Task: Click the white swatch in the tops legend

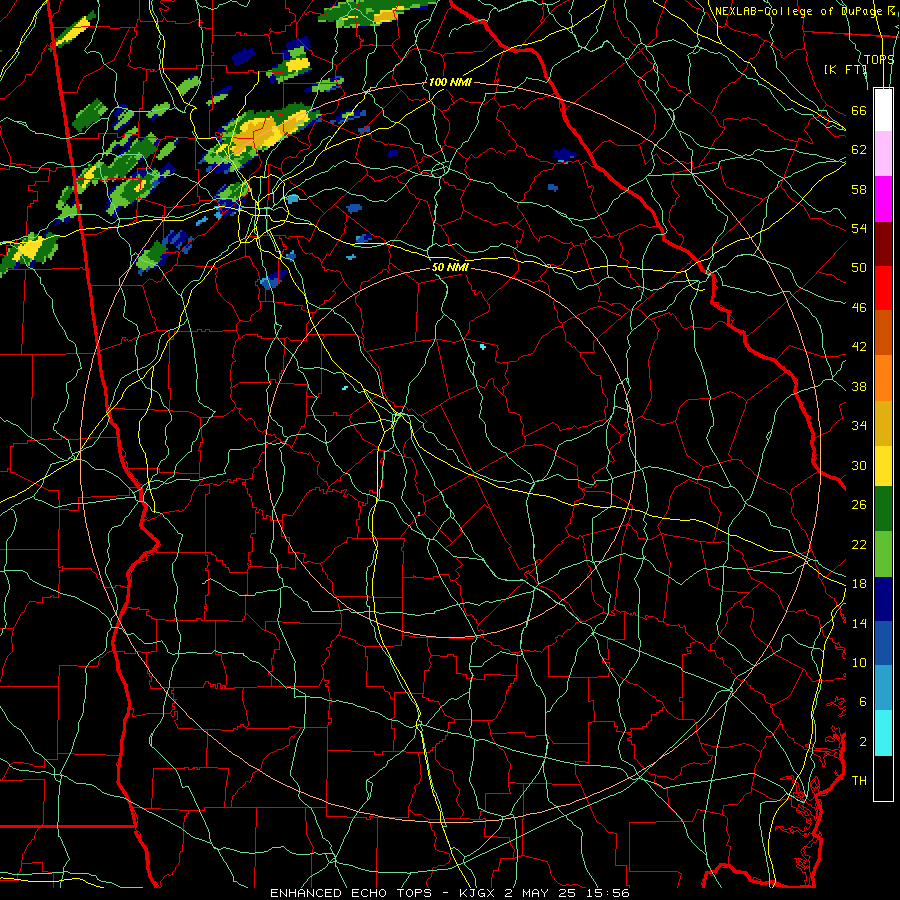Action: click(883, 110)
